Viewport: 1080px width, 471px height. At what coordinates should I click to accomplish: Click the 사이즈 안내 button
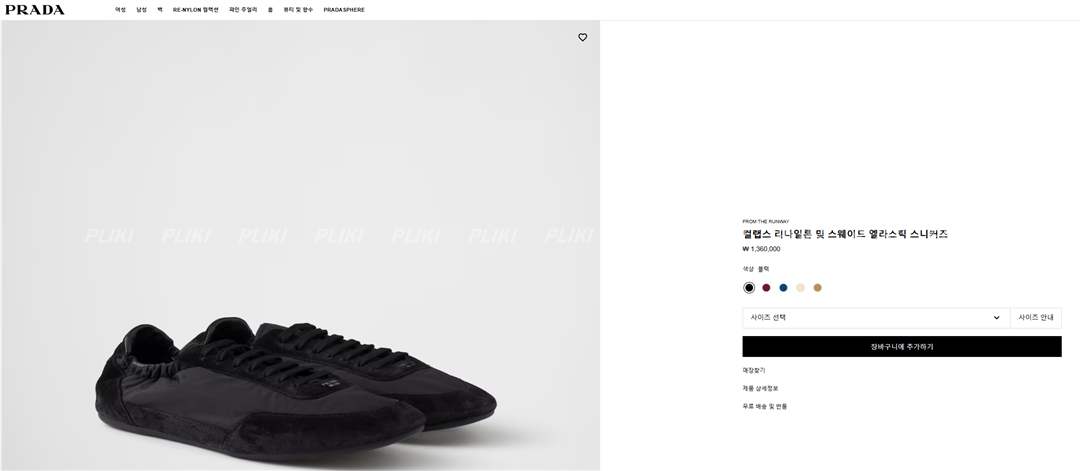click(1036, 318)
